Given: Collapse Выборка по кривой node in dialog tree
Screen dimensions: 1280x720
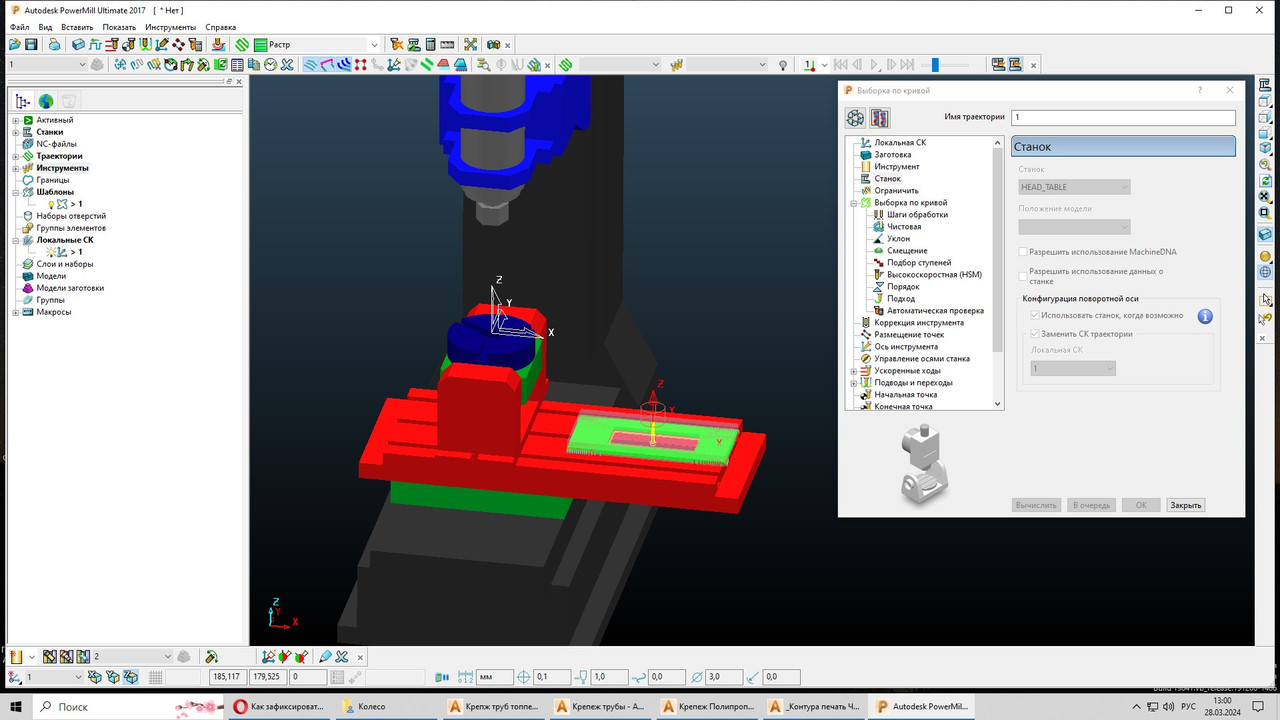Looking at the screenshot, I should [854, 203].
